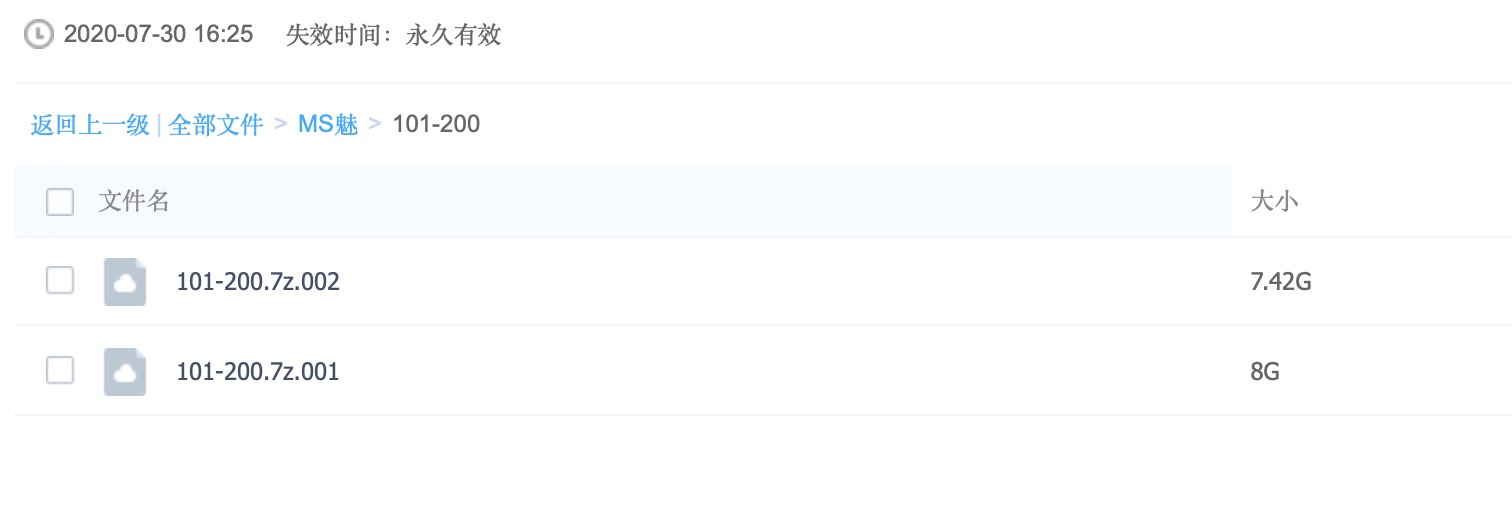Screen dimensions: 1512x512
Task: Check the box for 101-200.7z.002
Action: point(60,281)
